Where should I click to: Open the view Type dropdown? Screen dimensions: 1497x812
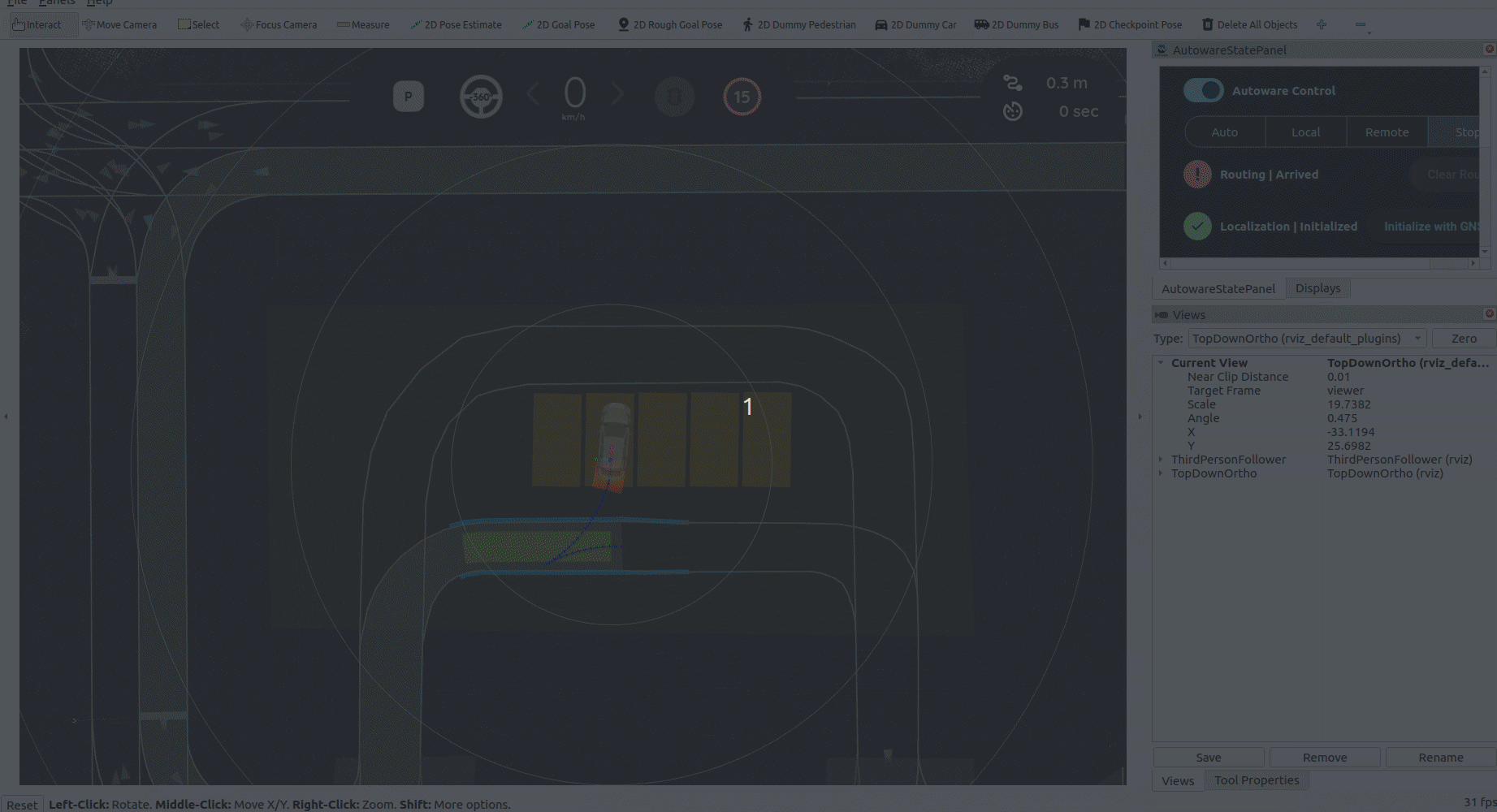(1307, 339)
